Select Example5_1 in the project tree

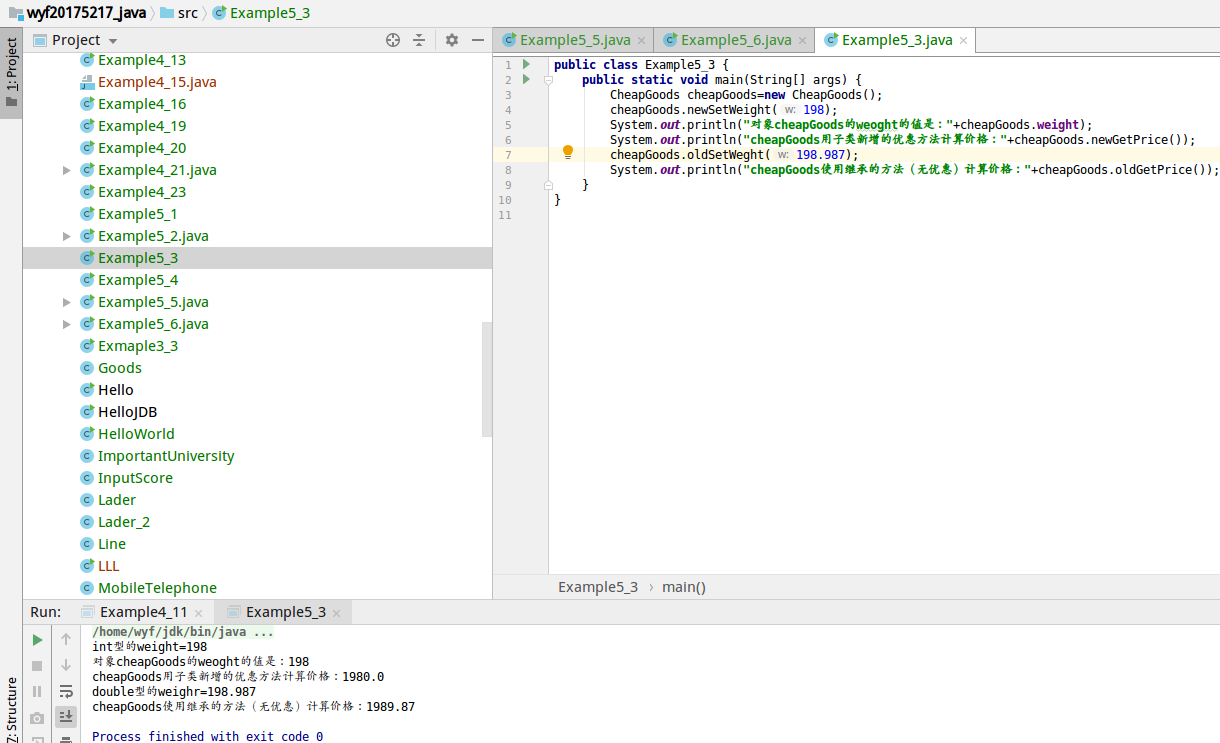tap(138, 214)
